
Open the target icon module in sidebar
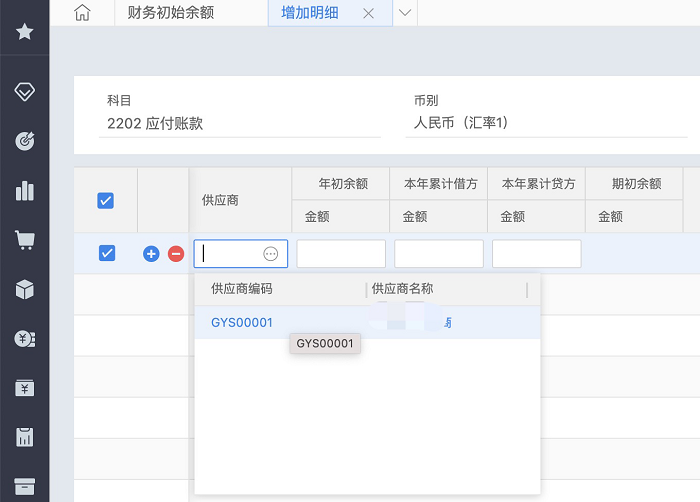pyautogui.click(x=24, y=141)
